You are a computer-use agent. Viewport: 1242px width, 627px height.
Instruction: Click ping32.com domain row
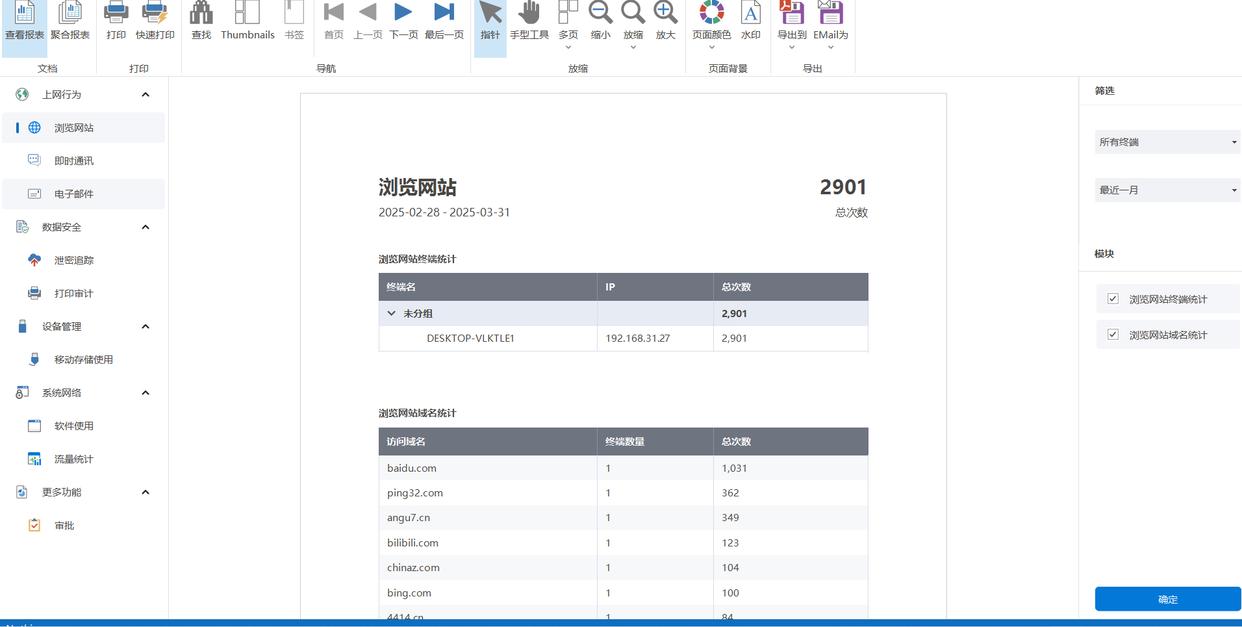click(x=623, y=493)
